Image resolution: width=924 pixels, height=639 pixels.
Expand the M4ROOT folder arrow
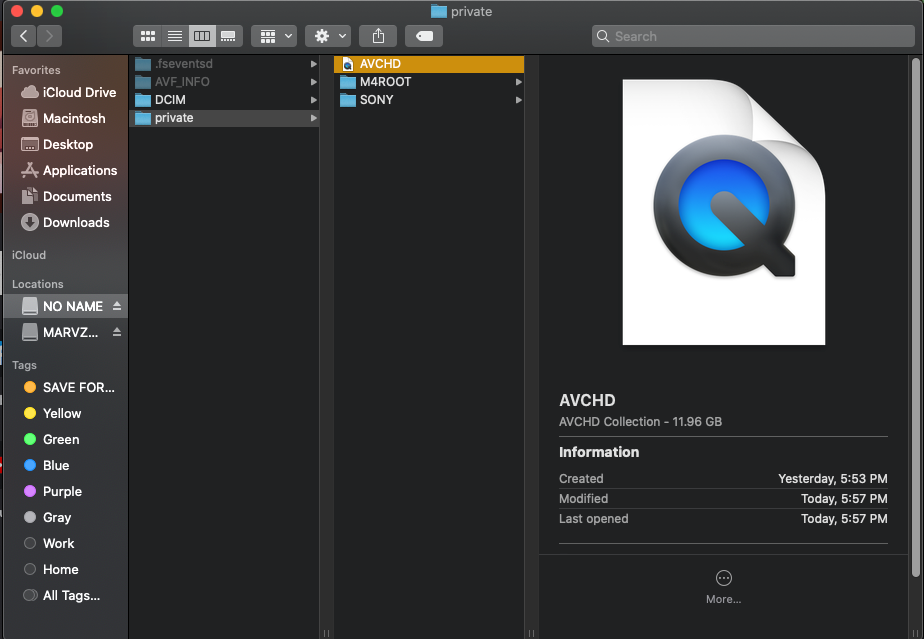(518, 82)
